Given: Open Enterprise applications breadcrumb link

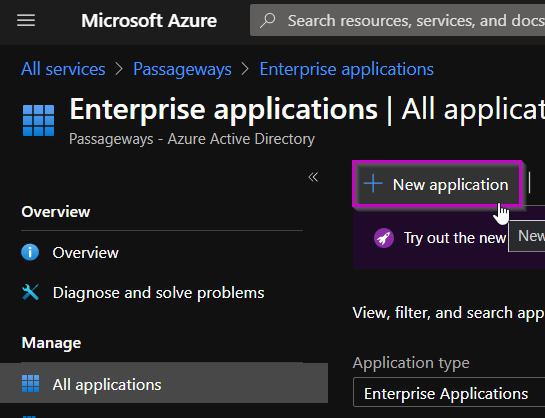Looking at the screenshot, I should (347, 69).
